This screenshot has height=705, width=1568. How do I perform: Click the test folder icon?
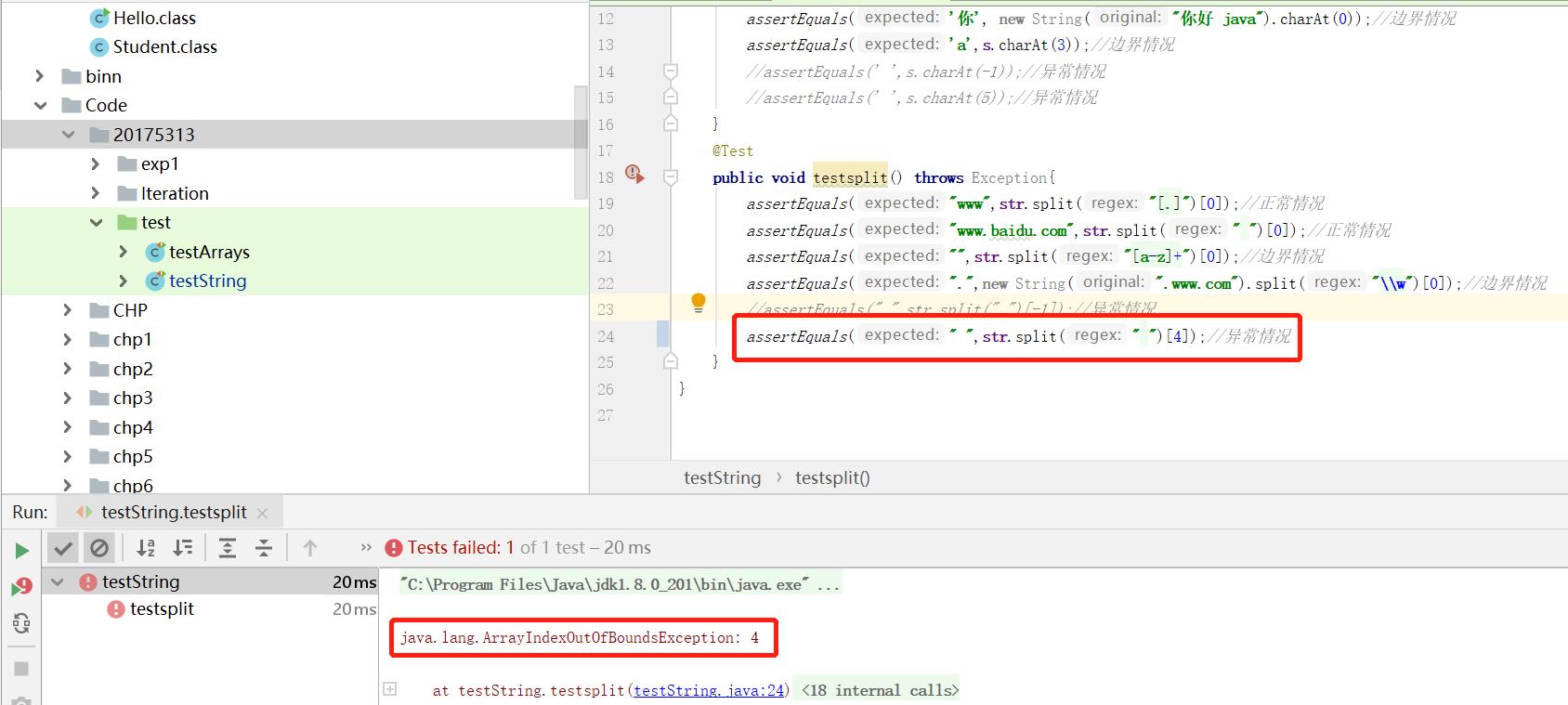(127, 223)
